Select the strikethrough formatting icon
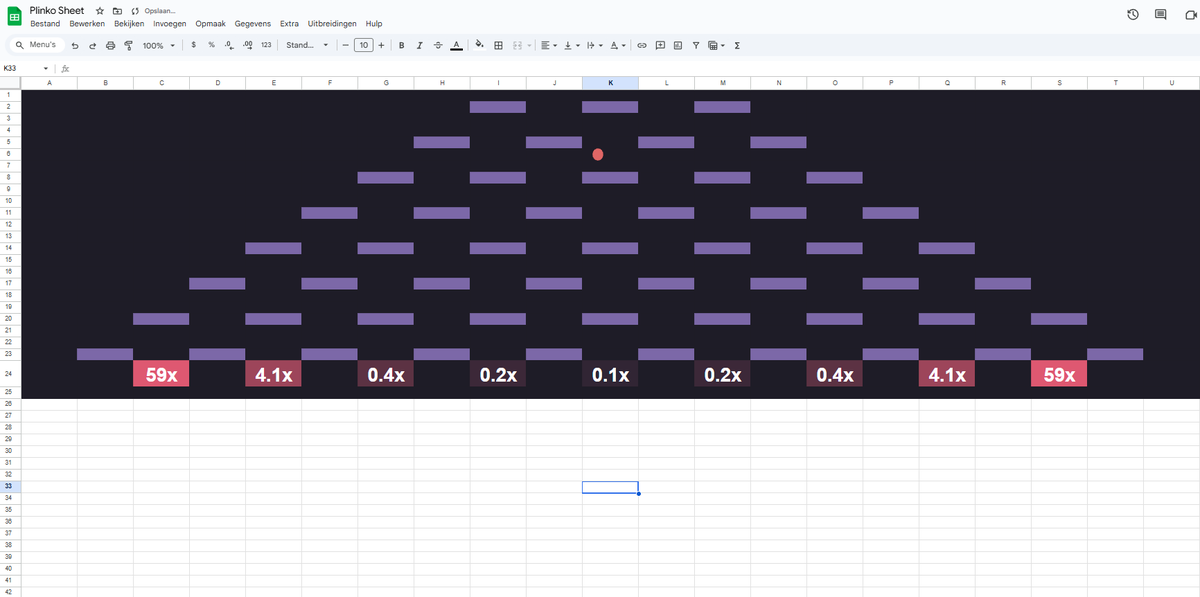Screen dimensions: 1200x597 click(437, 45)
